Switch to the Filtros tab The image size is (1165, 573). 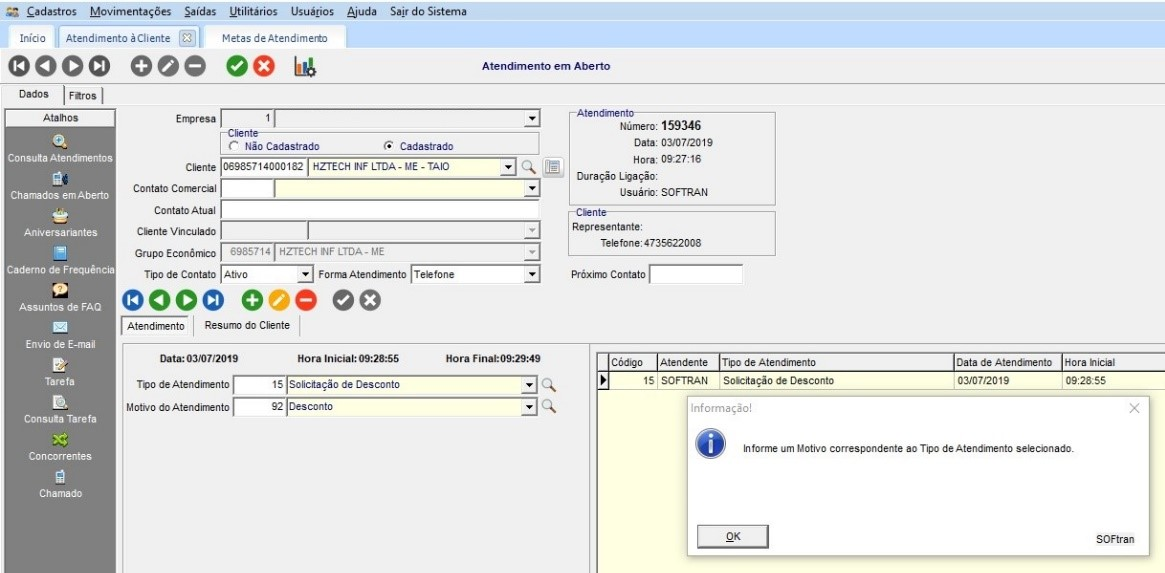[x=83, y=96]
